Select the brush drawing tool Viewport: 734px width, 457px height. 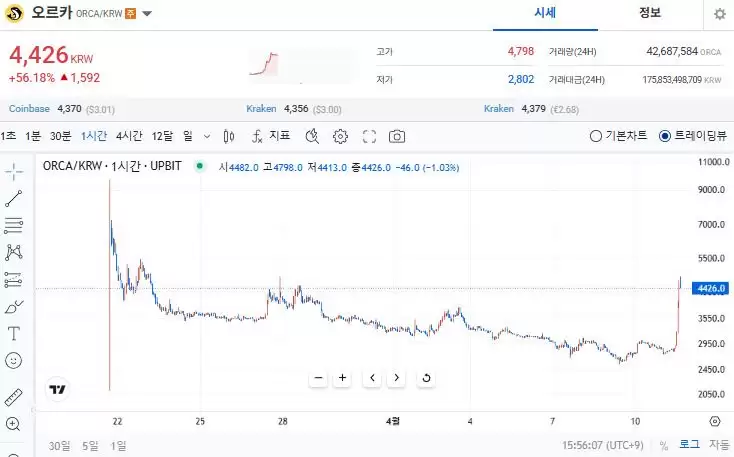click(14, 307)
